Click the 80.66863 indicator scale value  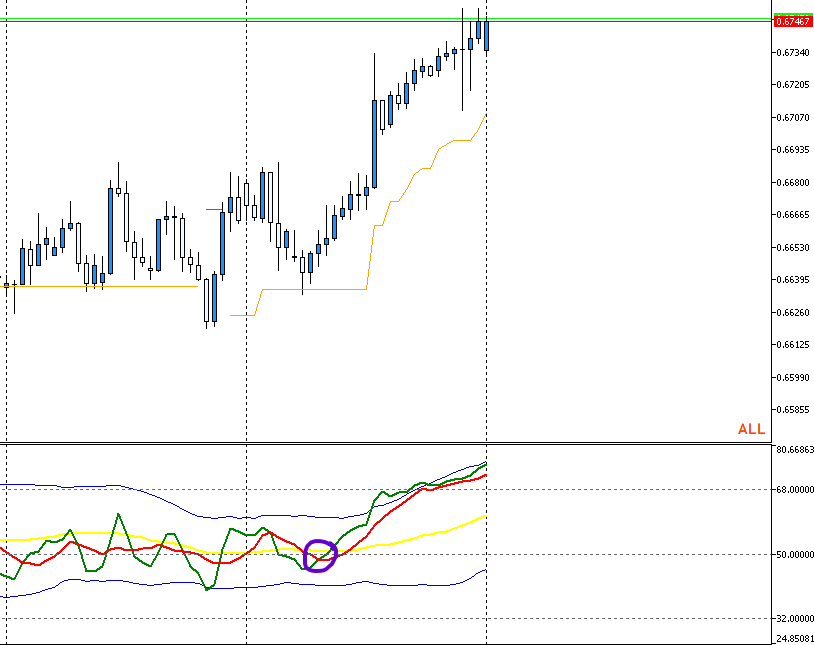tap(795, 450)
